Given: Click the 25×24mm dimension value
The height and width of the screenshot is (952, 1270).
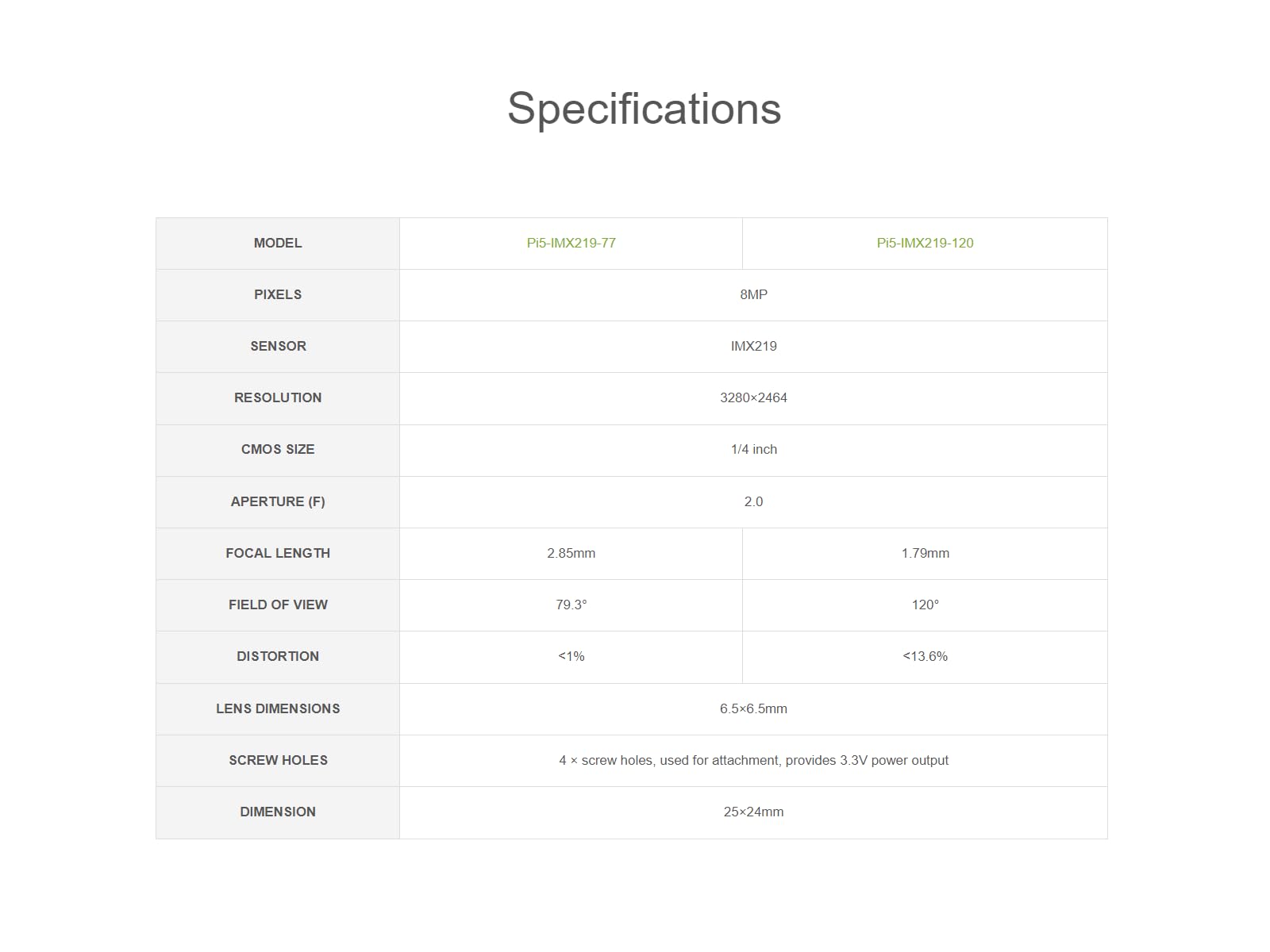Looking at the screenshot, I should [x=753, y=812].
